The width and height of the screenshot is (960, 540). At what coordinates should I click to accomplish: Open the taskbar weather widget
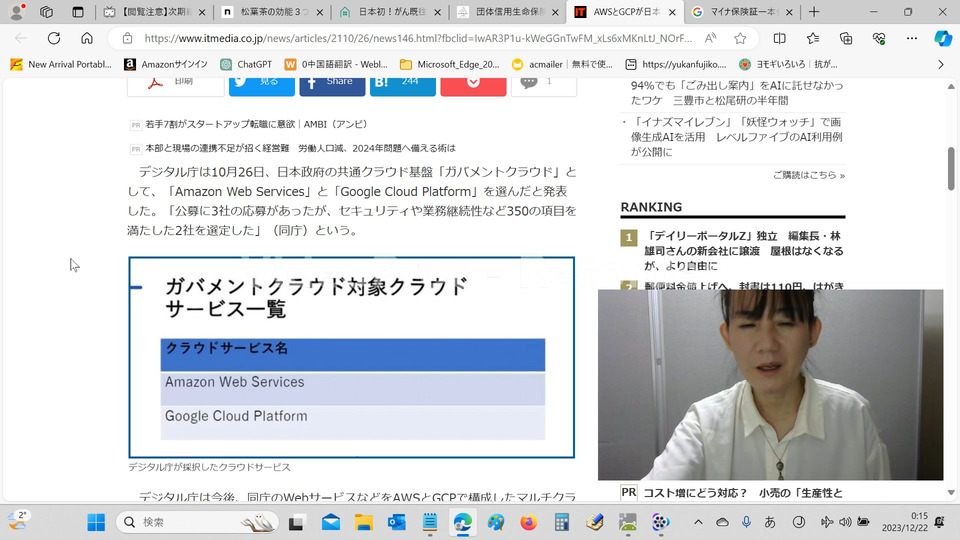[18, 521]
